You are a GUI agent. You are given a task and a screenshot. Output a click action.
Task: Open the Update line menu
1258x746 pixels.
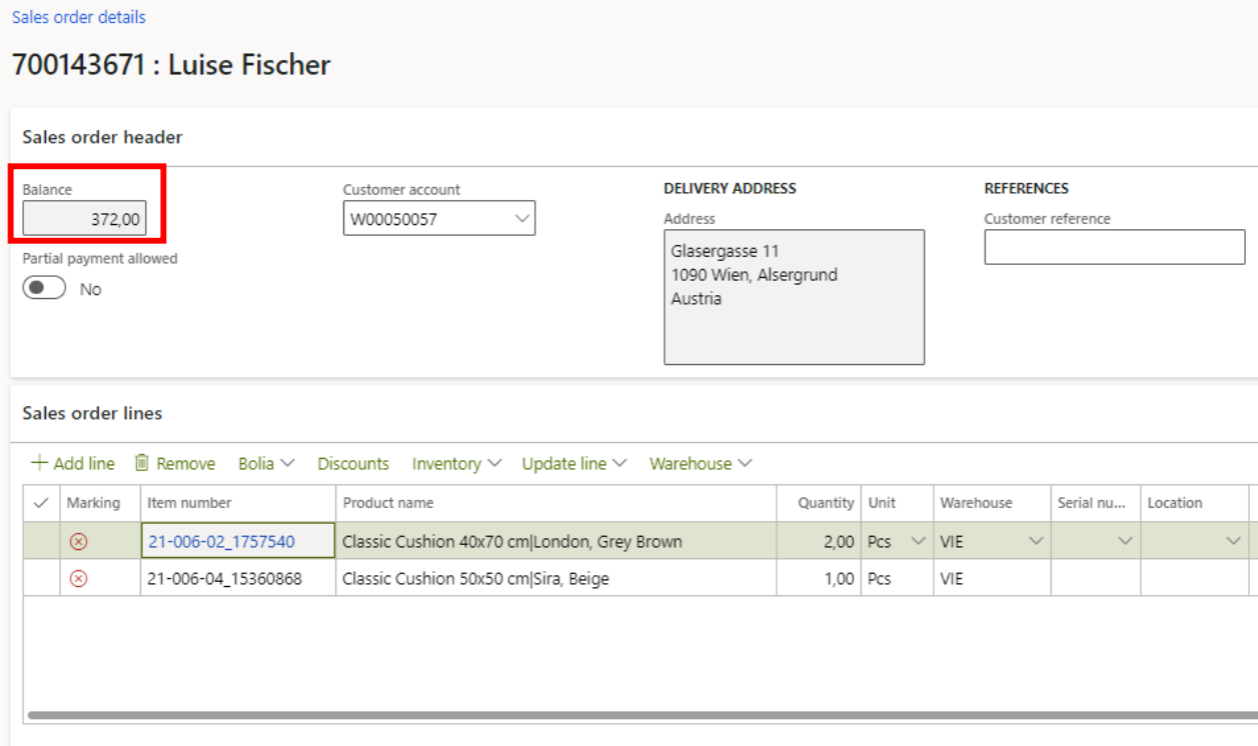click(x=574, y=463)
